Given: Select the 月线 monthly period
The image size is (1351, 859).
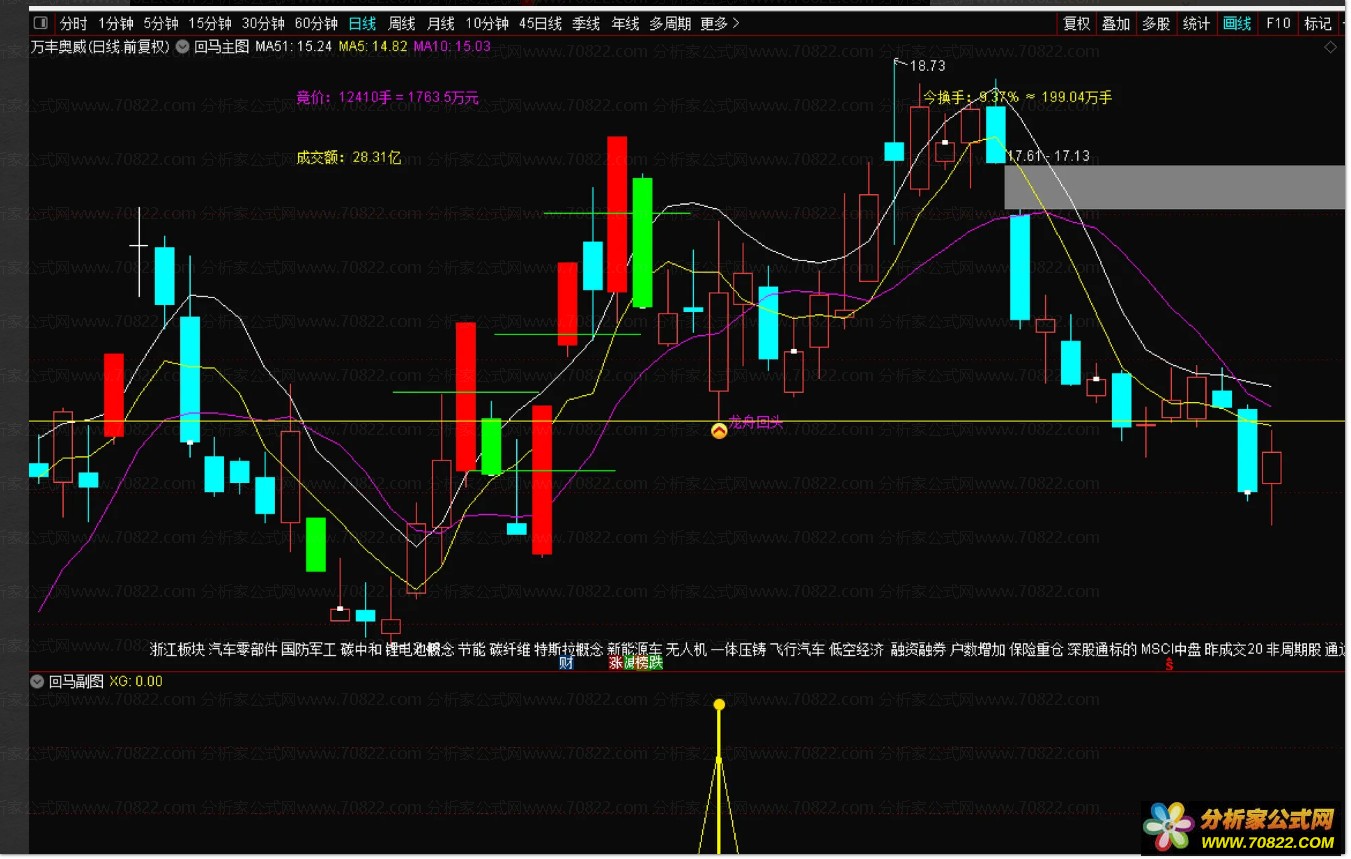Looking at the screenshot, I should coord(440,23).
